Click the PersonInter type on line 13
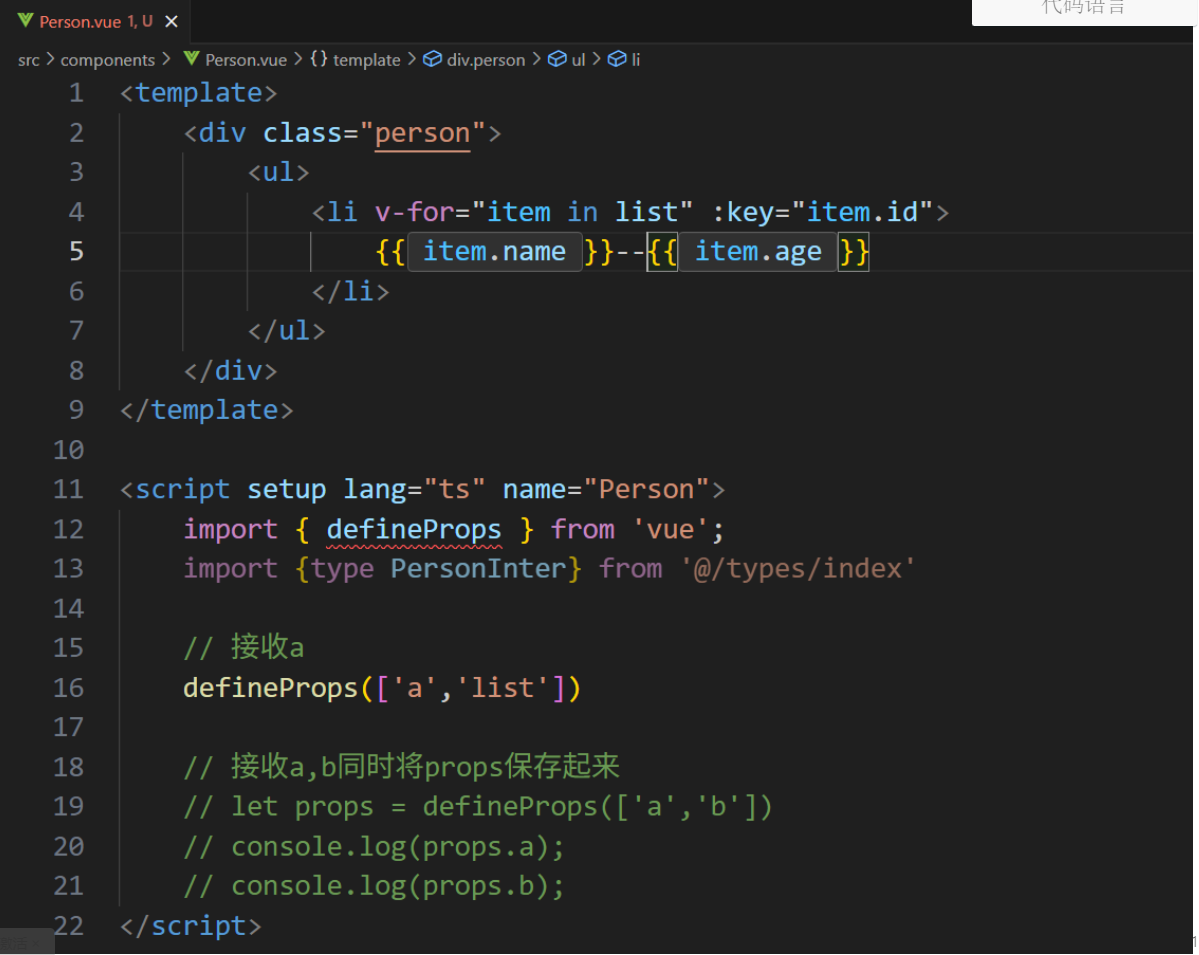Screen dimensions: 1199x955 pyautogui.click(x=479, y=569)
